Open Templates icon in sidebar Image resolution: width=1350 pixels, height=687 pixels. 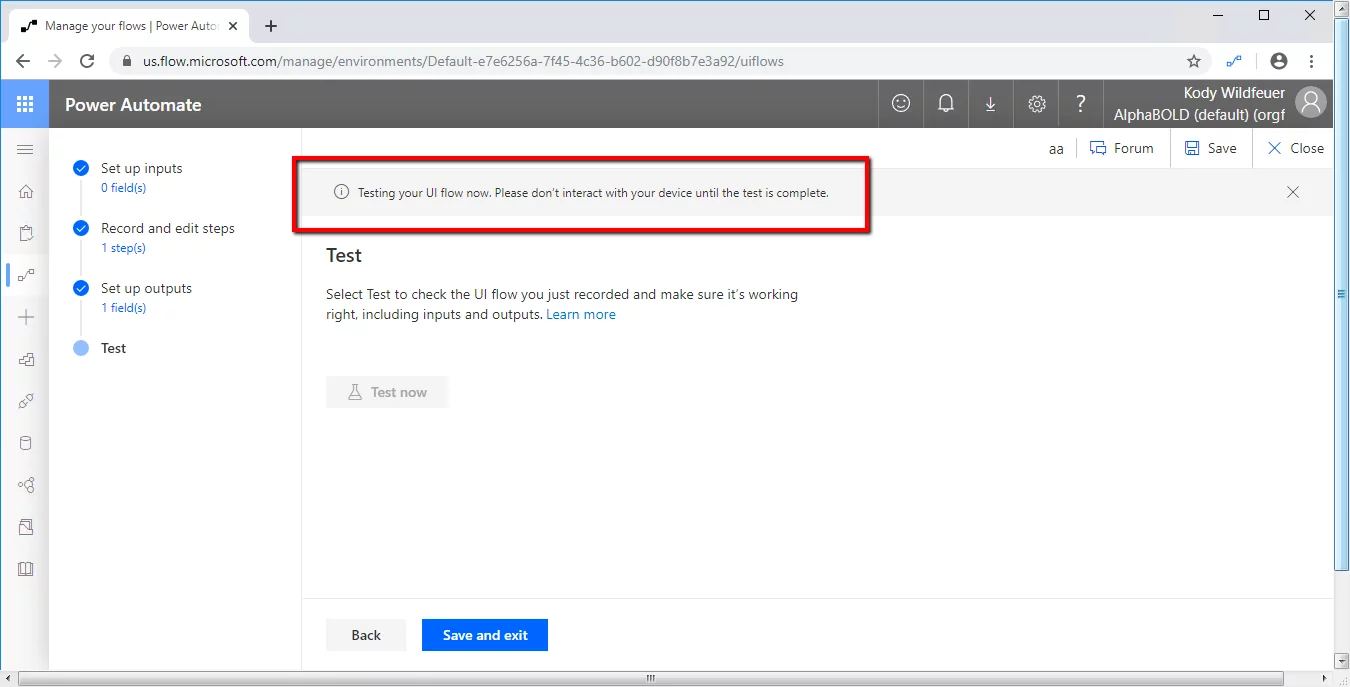pos(26,359)
